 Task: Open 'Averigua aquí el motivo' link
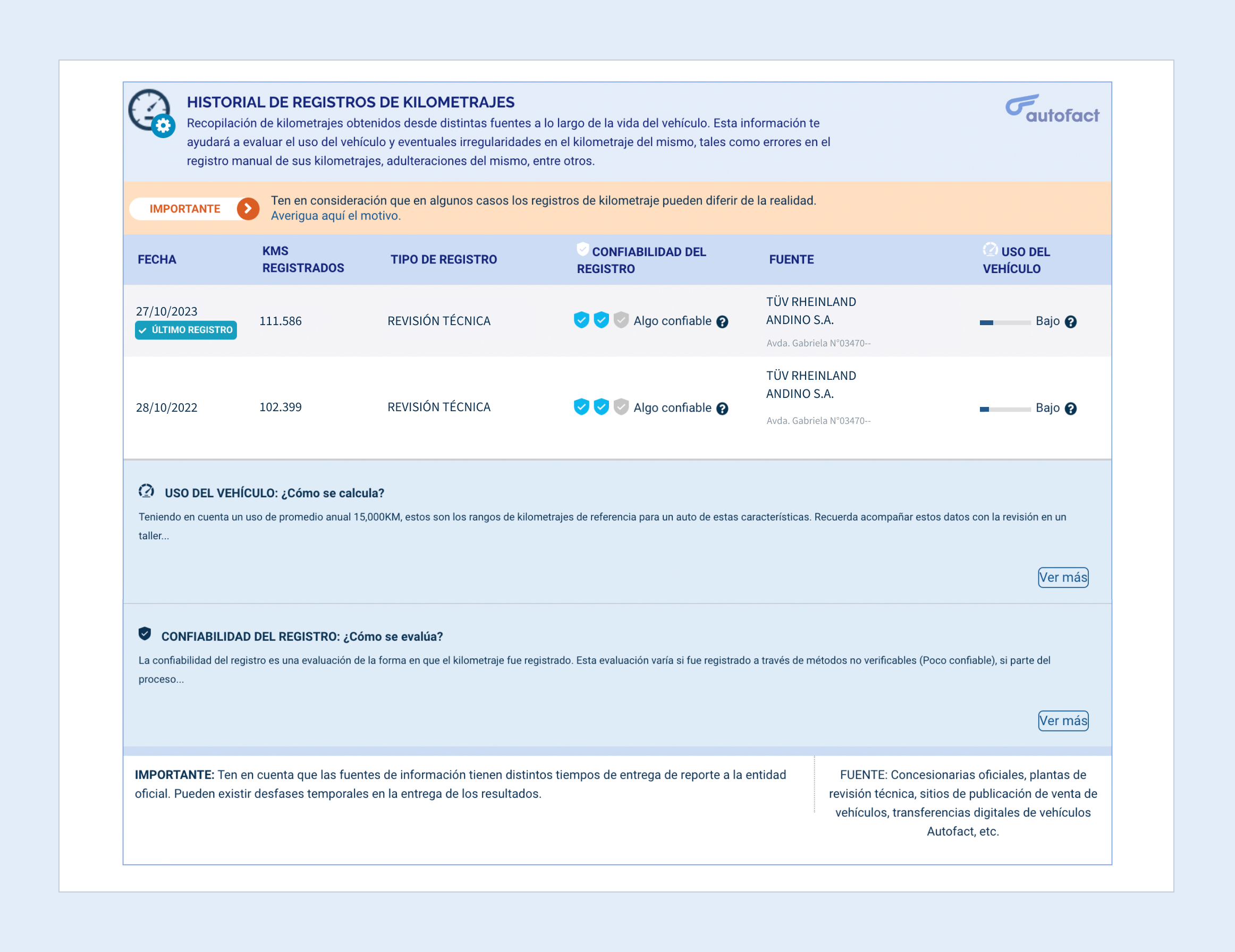point(335,216)
